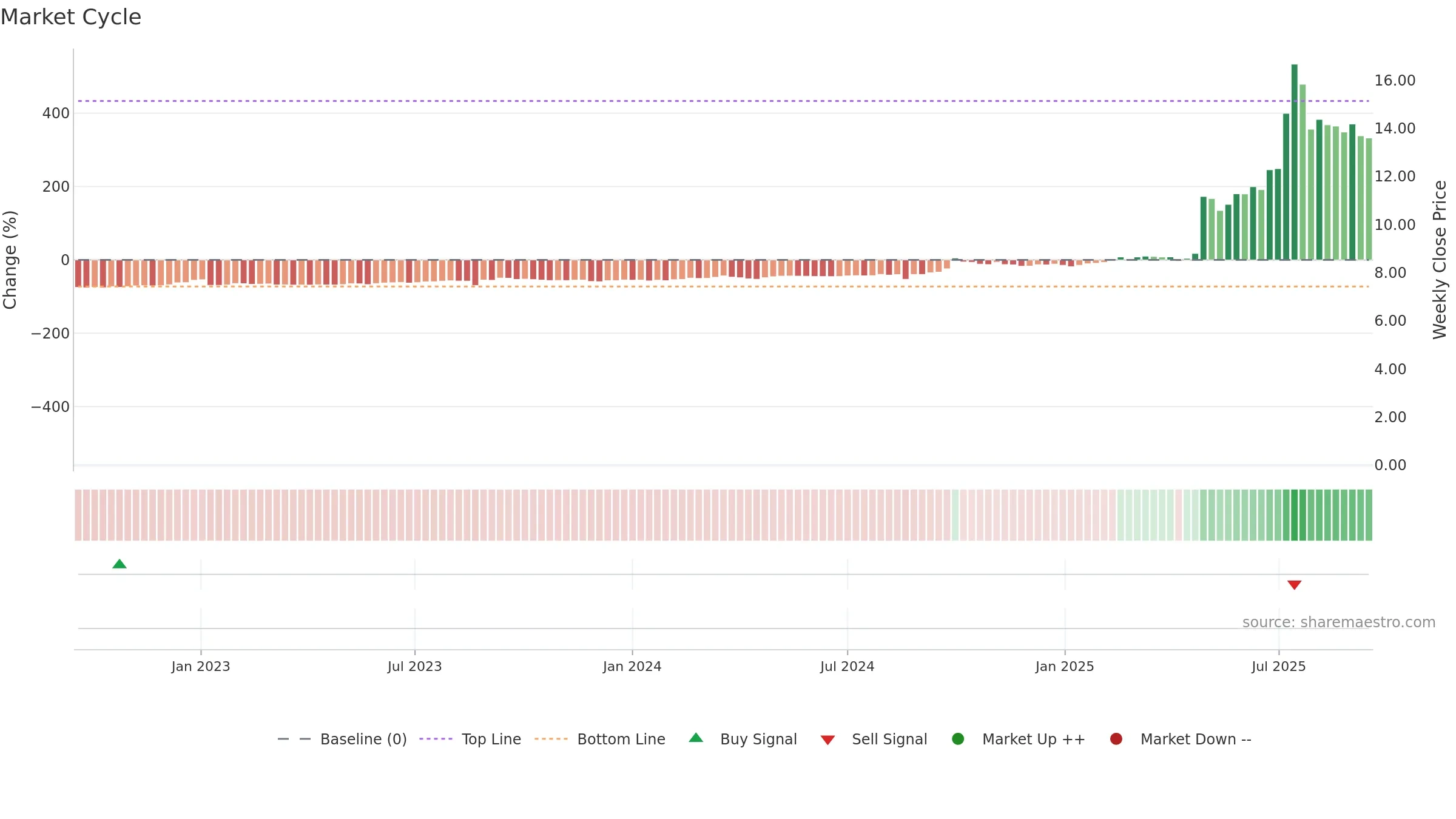The image size is (1456, 819).
Task: Click the 8.00 price axis tick
Action: (1390, 273)
